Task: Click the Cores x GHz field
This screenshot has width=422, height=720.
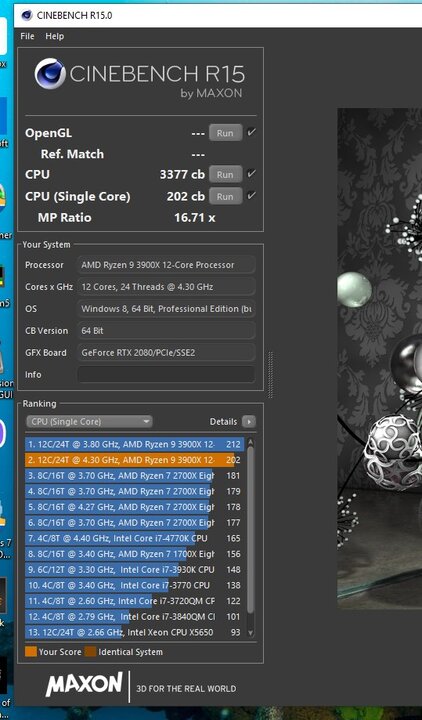Action: (166, 287)
